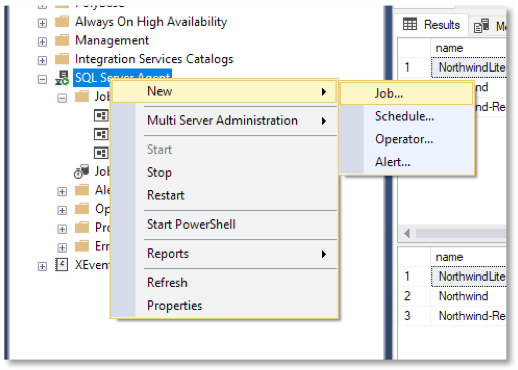Viewport: 518px width, 370px height.
Task: Click the upper grid horizontal scrollbar track
Action: click(x=461, y=233)
